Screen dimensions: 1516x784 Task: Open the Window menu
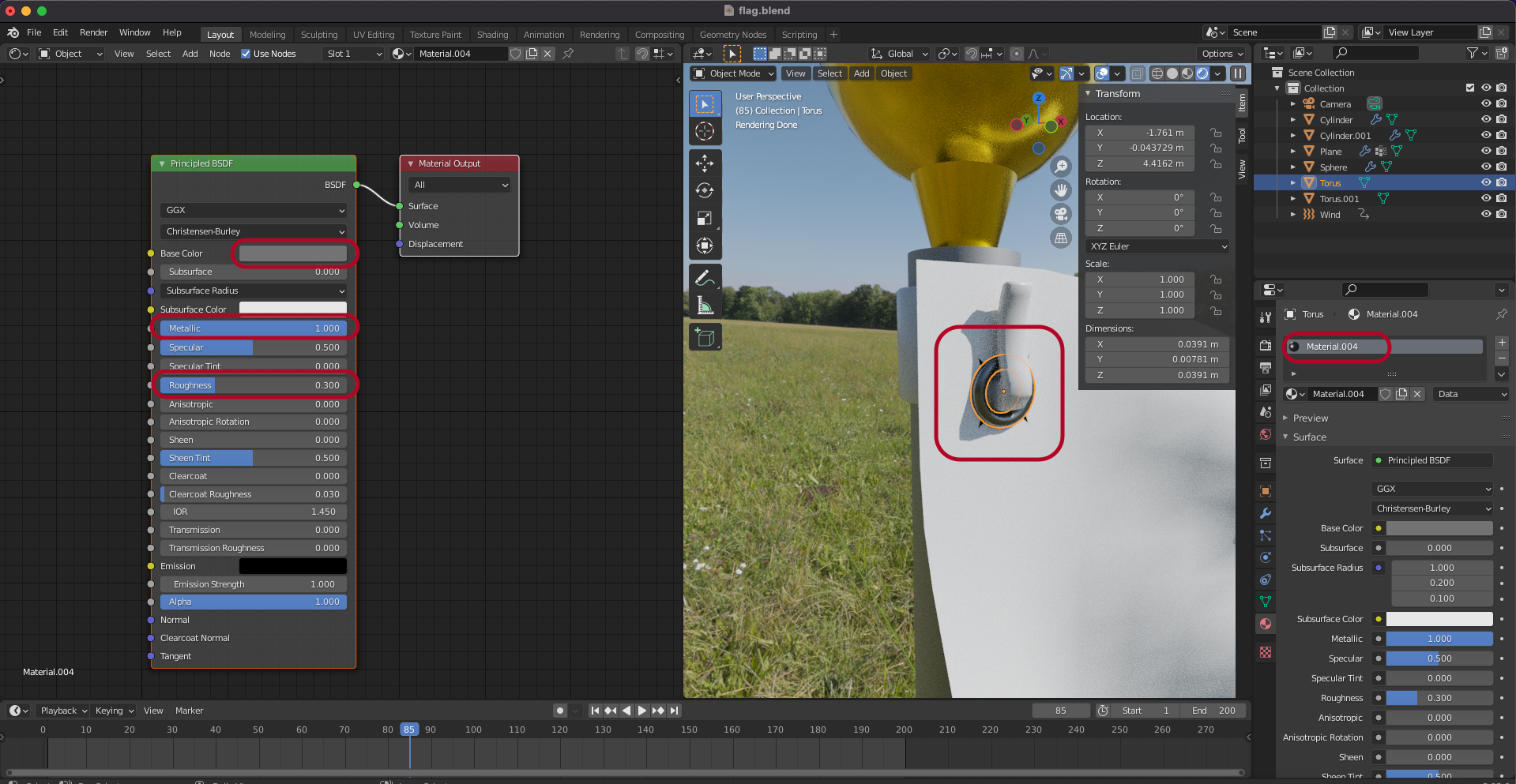(x=134, y=32)
